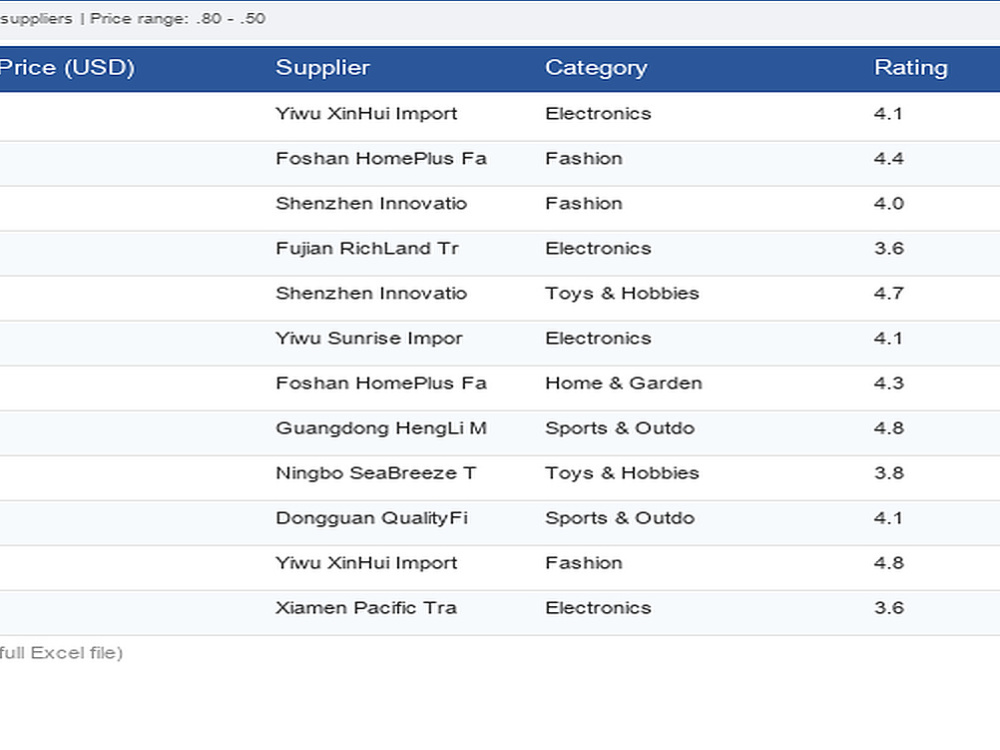This screenshot has height=750, width=1000.
Task: Click Toys & Hobbies in the Ningbo SeaBreeze row
Action: click(622, 473)
